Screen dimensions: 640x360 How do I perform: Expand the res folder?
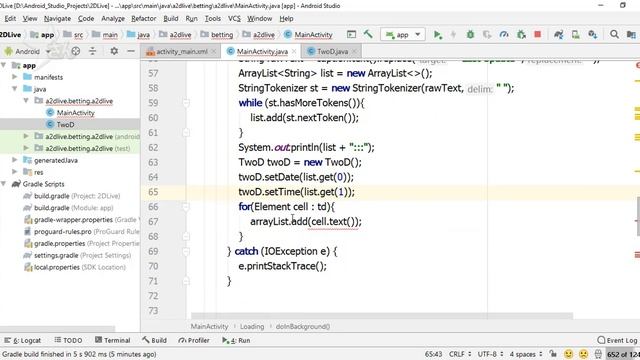pyautogui.click(x=15, y=172)
